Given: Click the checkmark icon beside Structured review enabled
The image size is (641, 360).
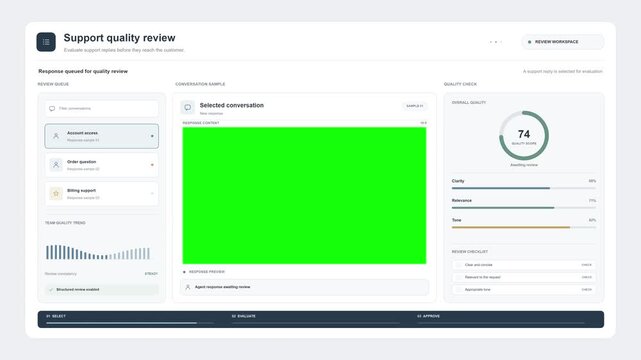Looking at the screenshot, I should click(51, 290).
